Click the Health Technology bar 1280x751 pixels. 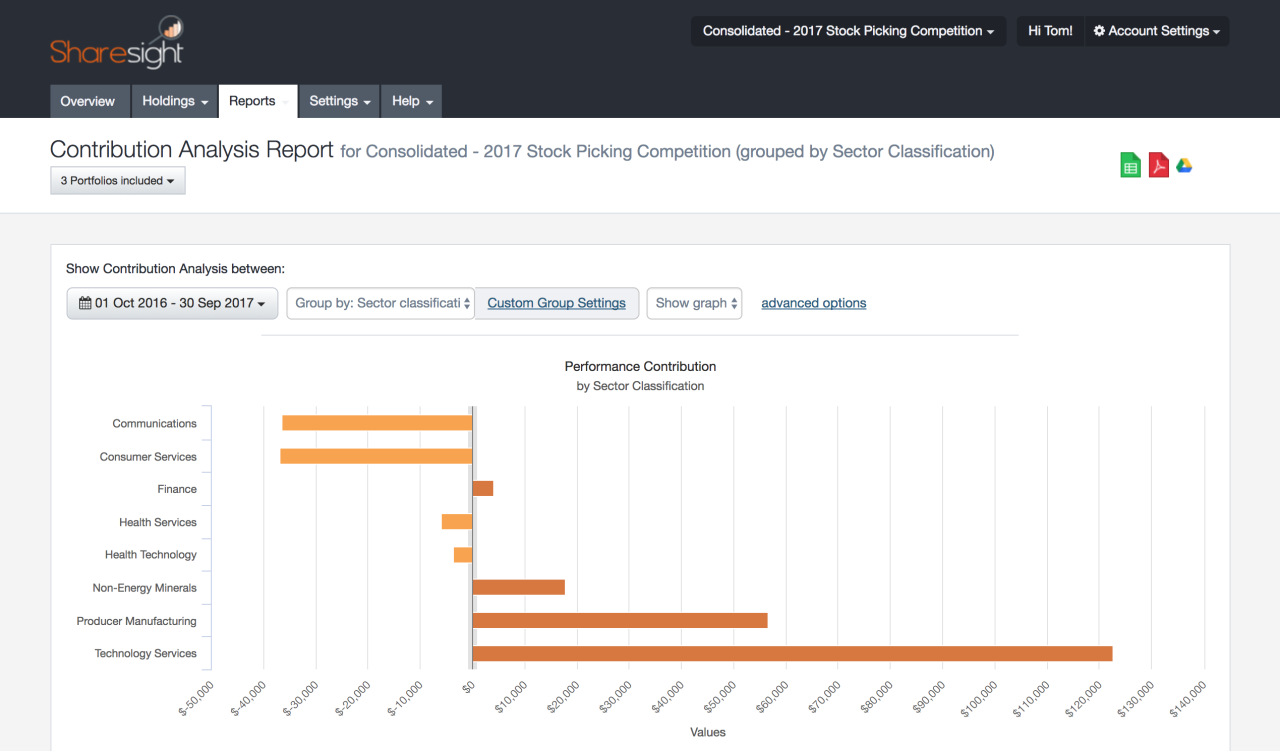pyautogui.click(x=463, y=555)
